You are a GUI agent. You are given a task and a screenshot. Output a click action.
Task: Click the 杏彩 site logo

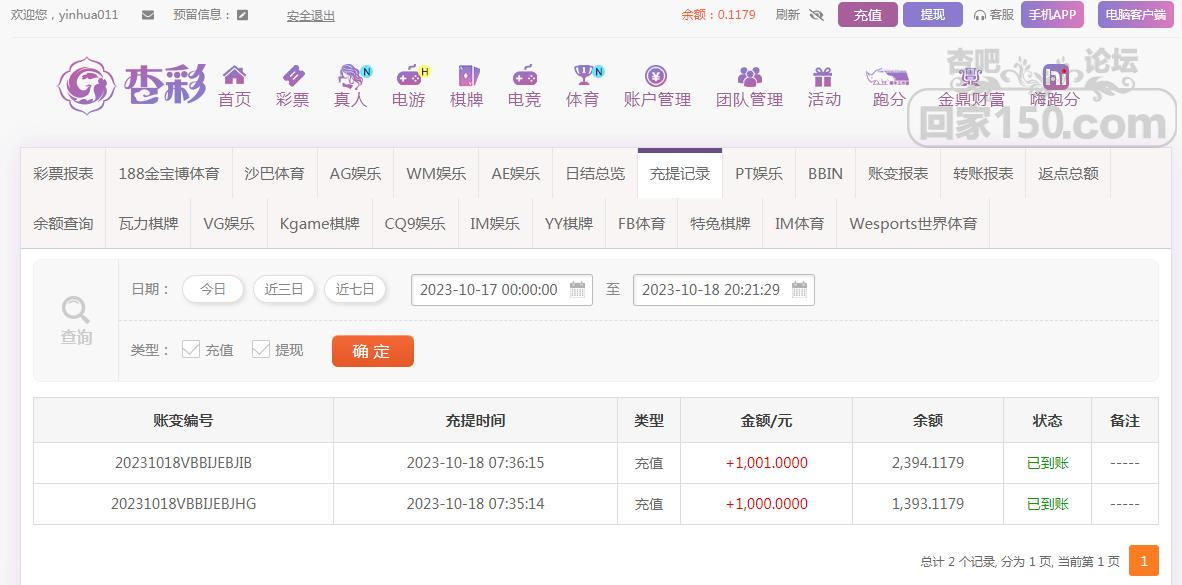[x=132, y=86]
